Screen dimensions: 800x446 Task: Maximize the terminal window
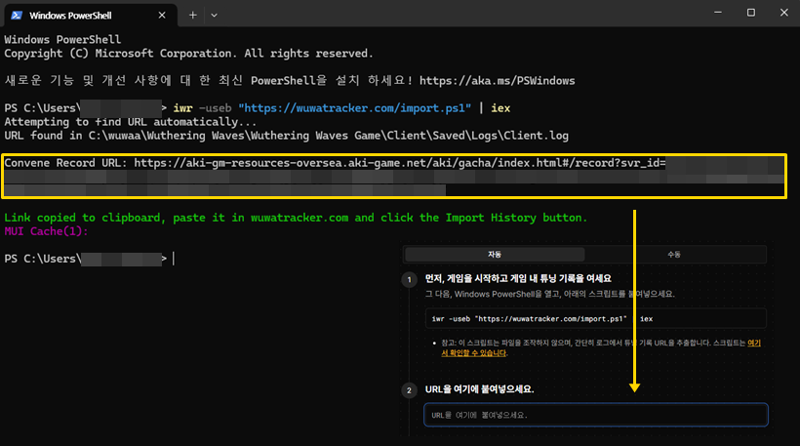pyautogui.click(x=751, y=12)
